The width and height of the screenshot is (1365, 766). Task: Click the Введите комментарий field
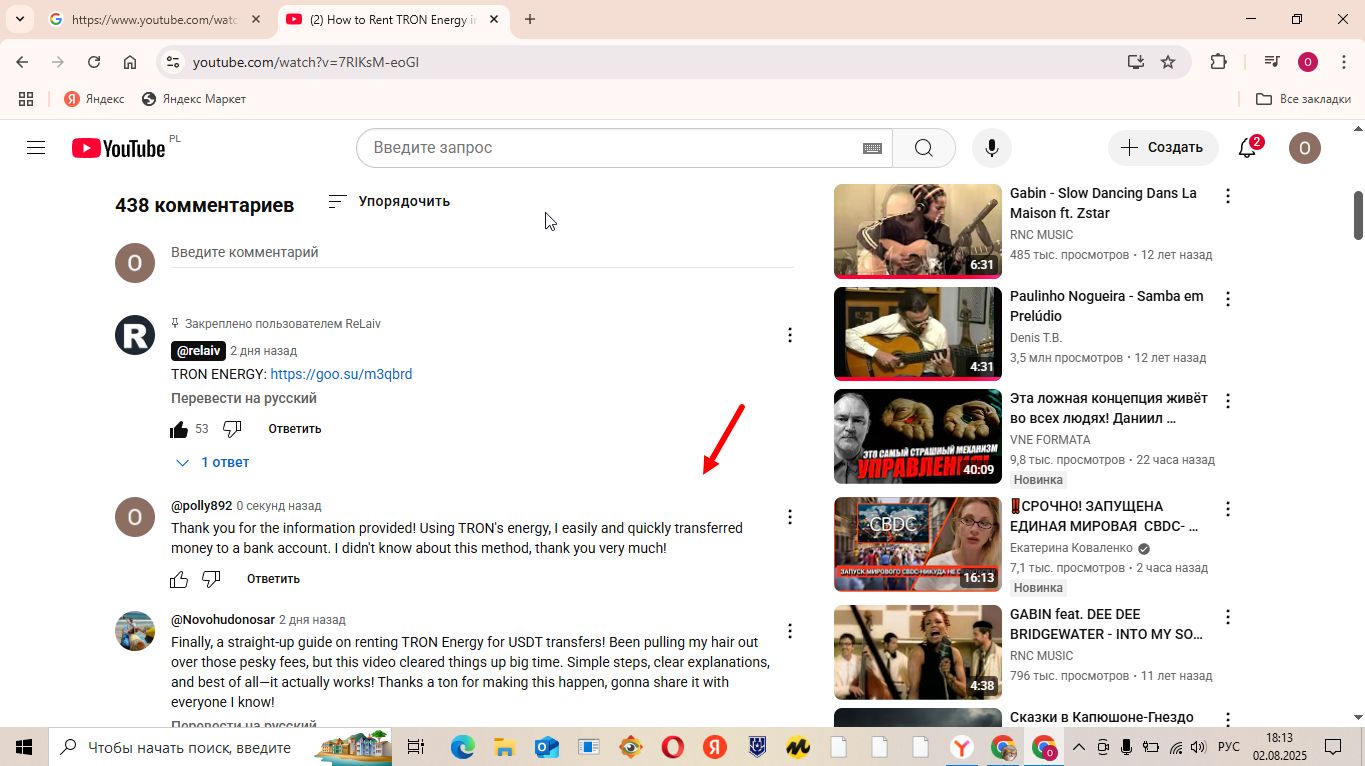click(482, 253)
